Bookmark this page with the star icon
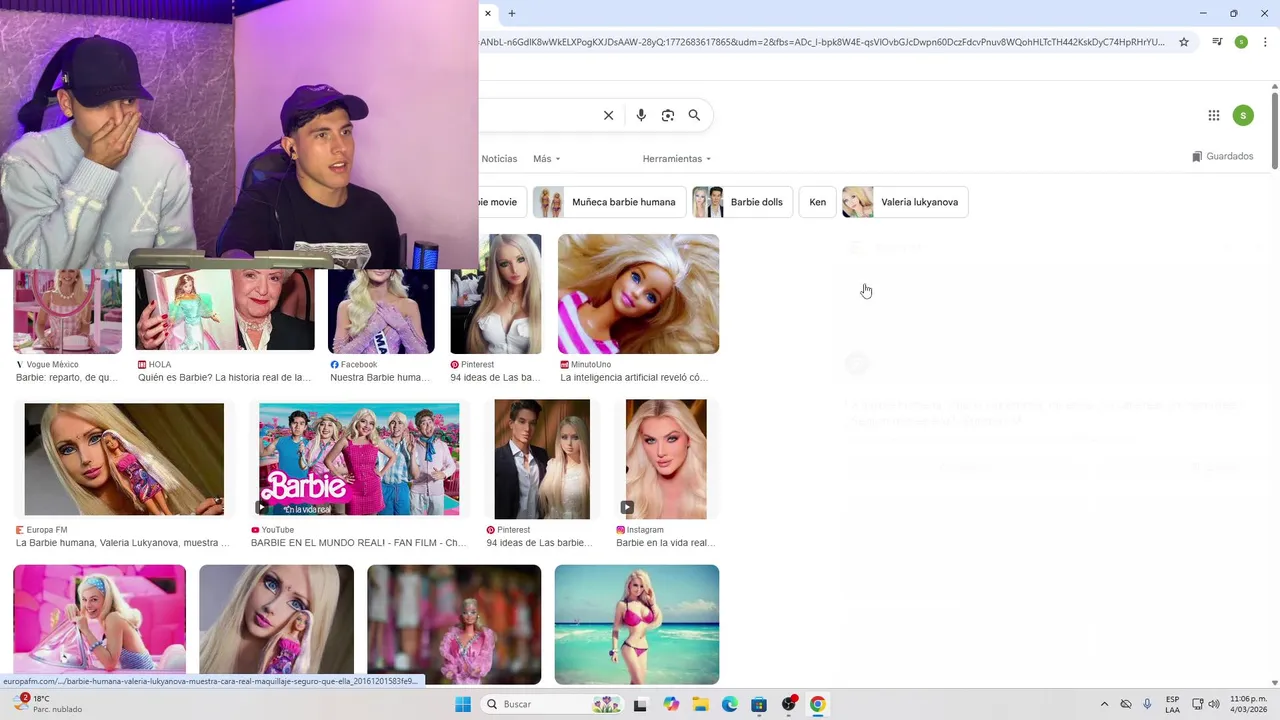The image size is (1280, 720). 1184,42
